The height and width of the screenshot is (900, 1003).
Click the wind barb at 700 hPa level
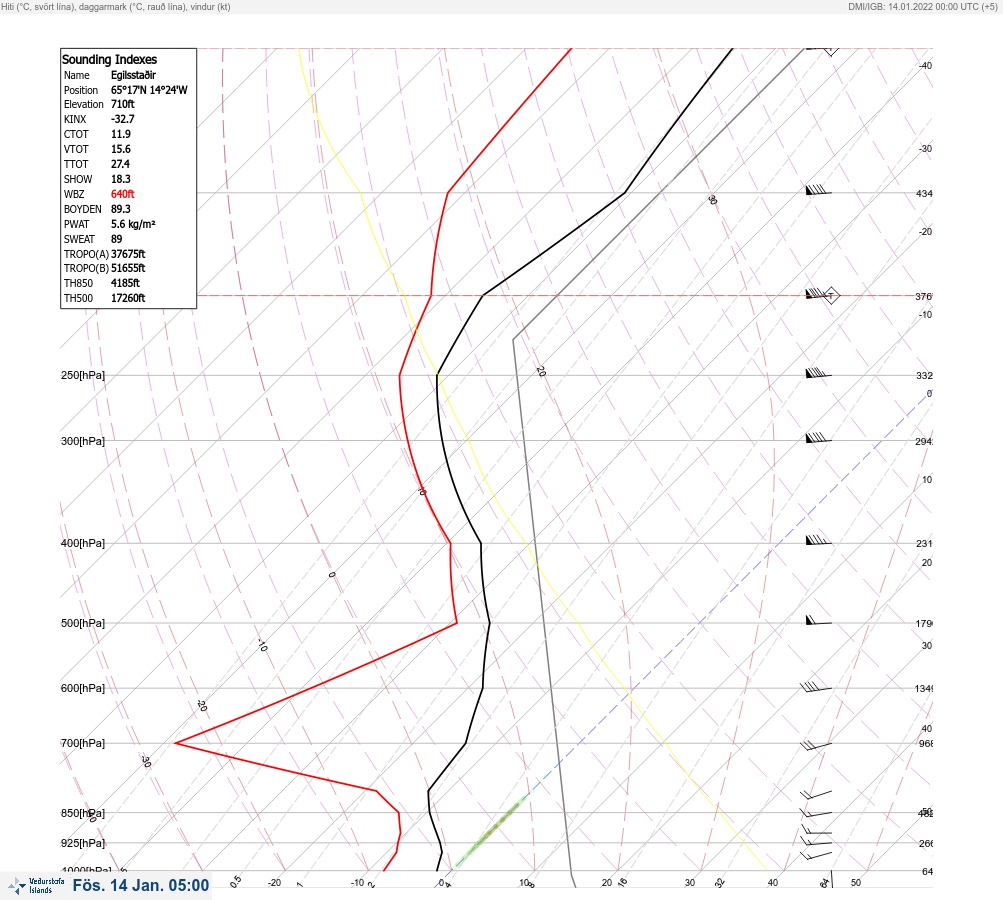coord(816,745)
